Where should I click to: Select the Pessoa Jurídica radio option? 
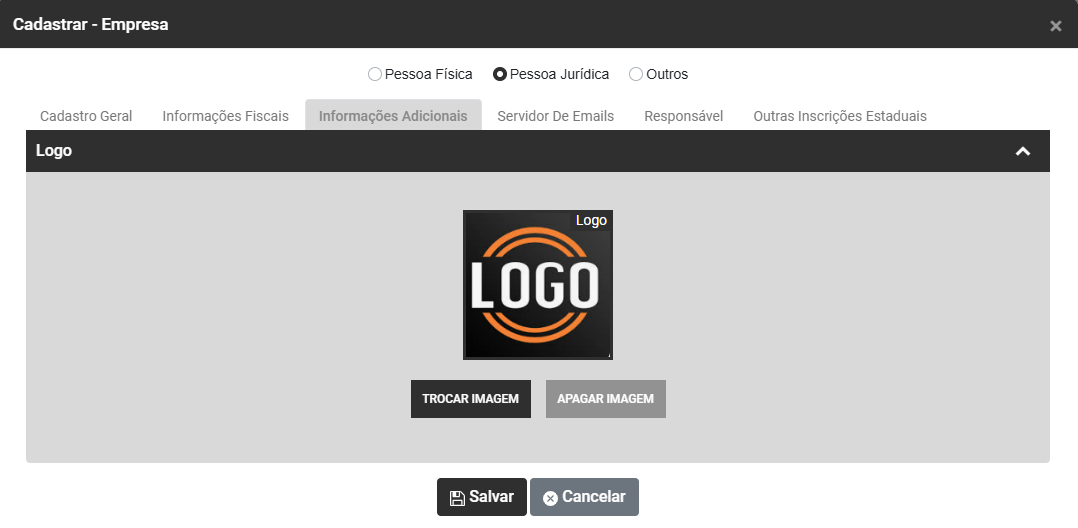coord(500,74)
